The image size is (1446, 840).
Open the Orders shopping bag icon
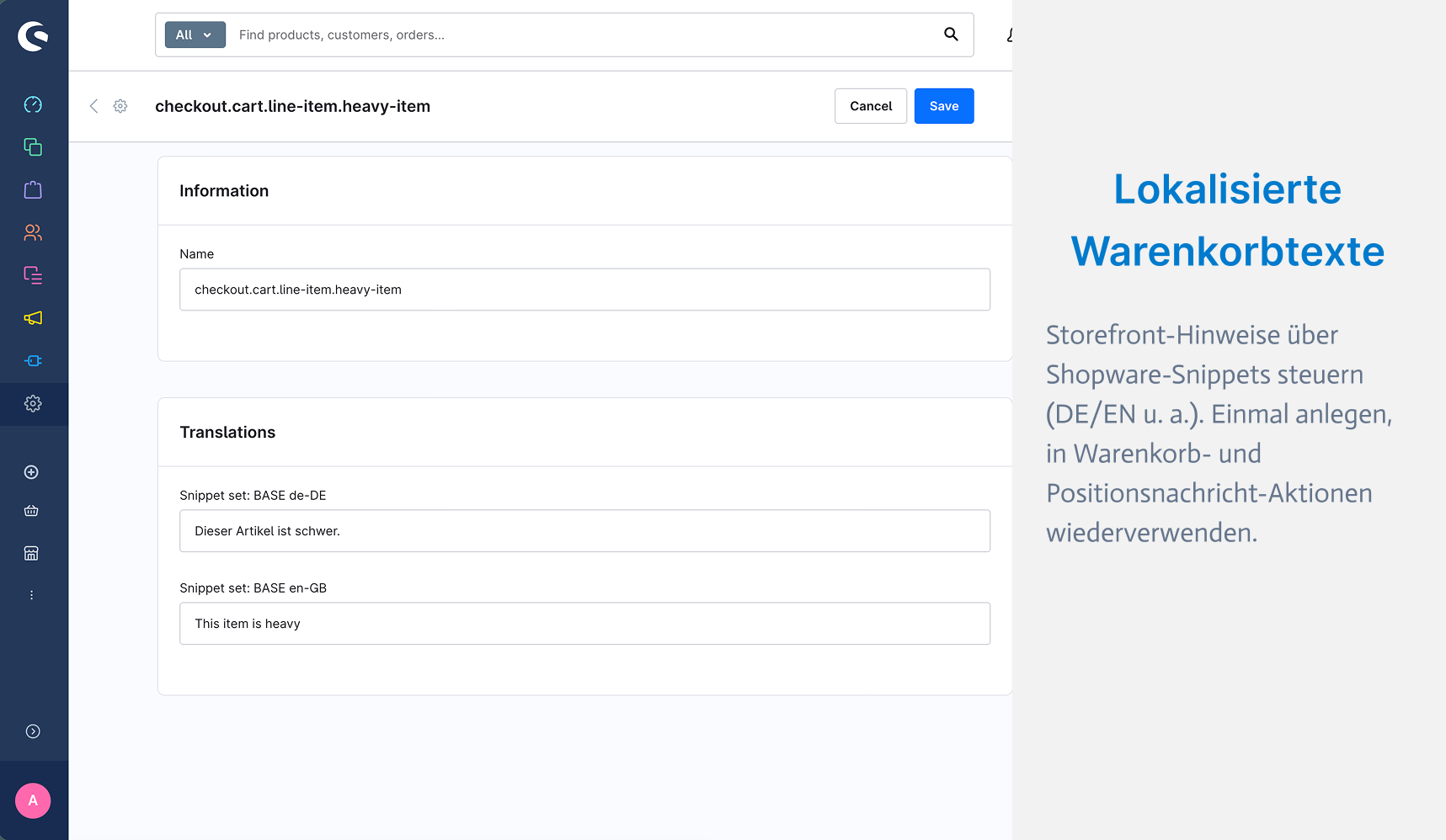pos(33,189)
